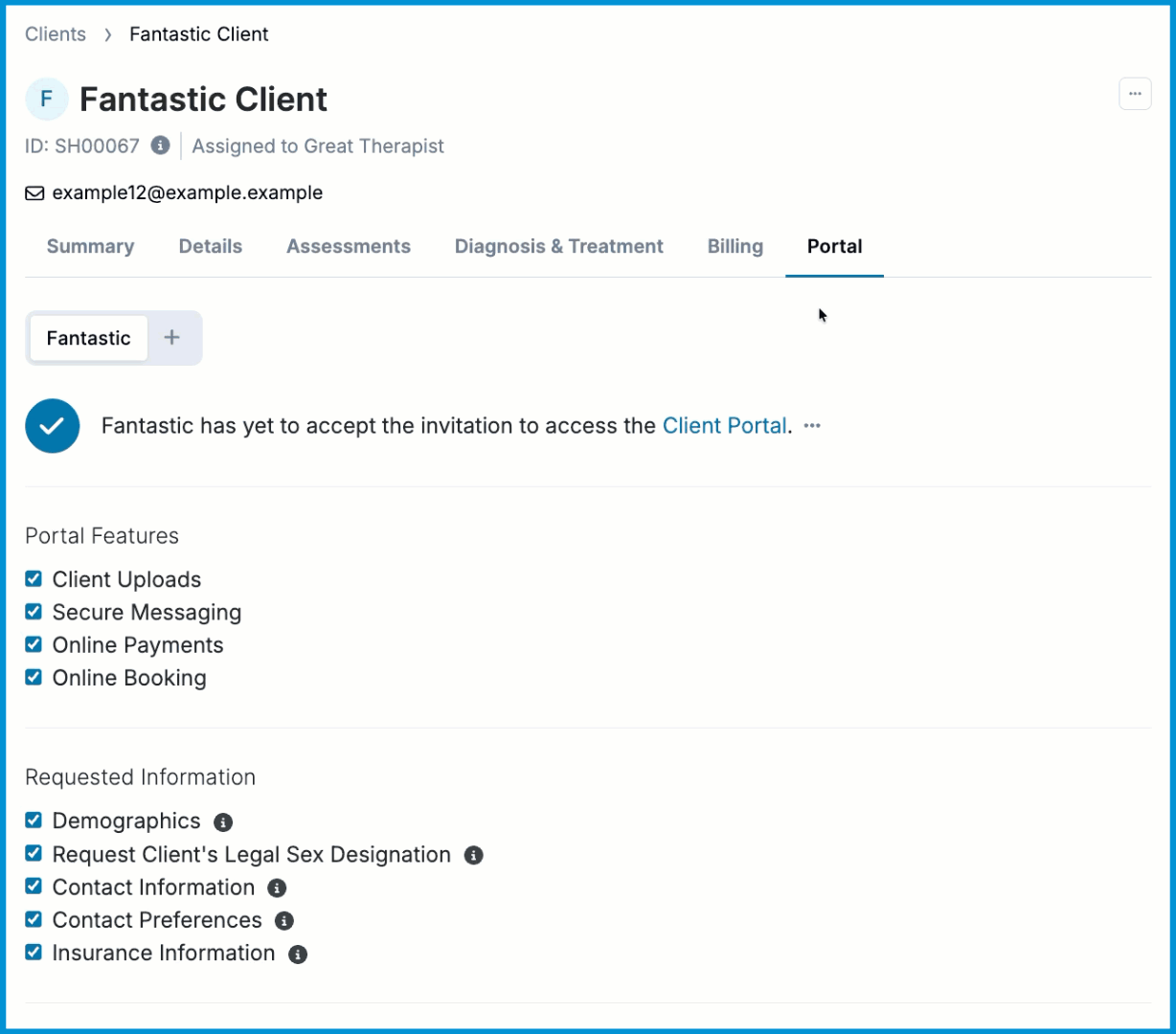Image resolution: width=1176 pixels, height=1034 pixels.
Task: Go to the Summary tab
Action: (x=90, y=246)
